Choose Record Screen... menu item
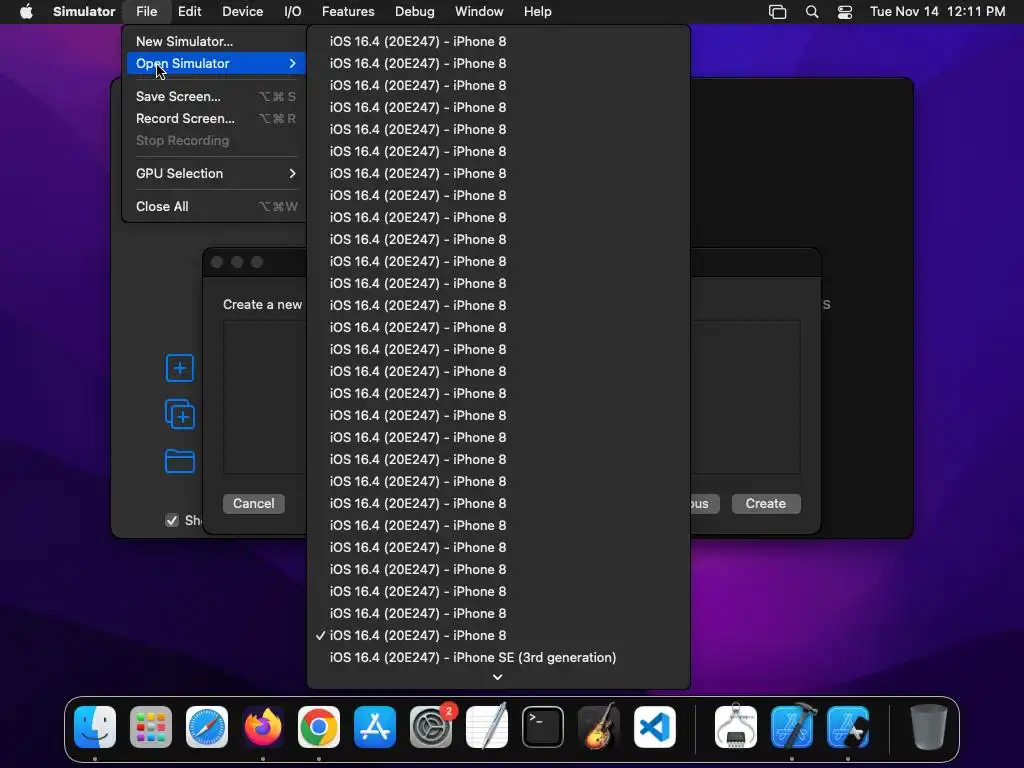1024x768 pixels. pos(216,118)
